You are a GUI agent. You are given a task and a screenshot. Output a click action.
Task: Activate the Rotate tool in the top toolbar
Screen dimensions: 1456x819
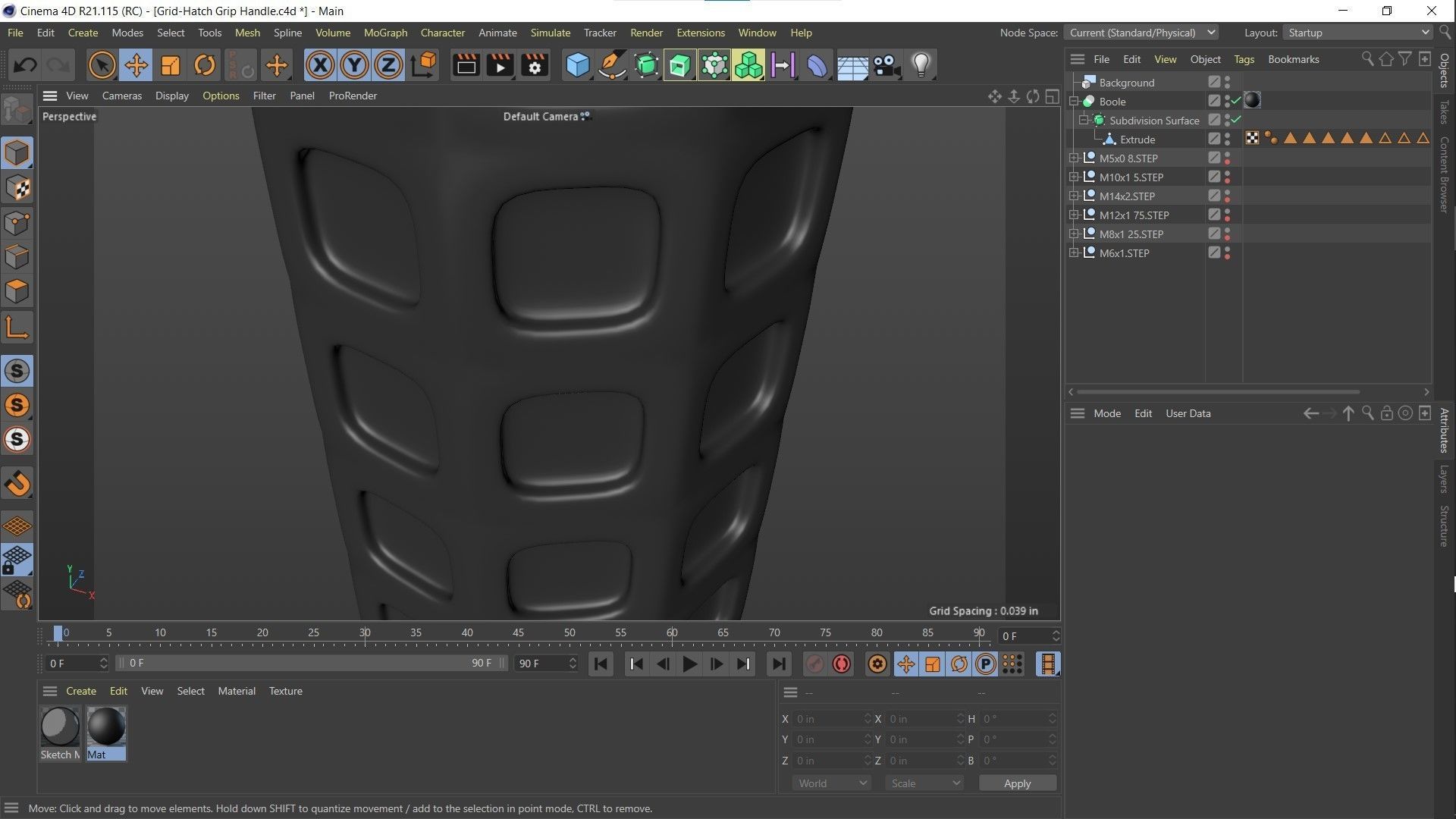click(x=204, y=65)
